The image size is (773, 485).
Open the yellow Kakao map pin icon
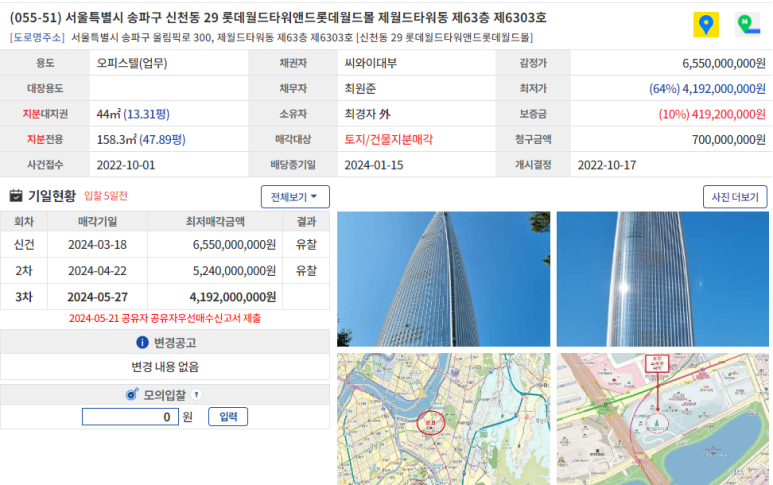(x=706, y=25)
